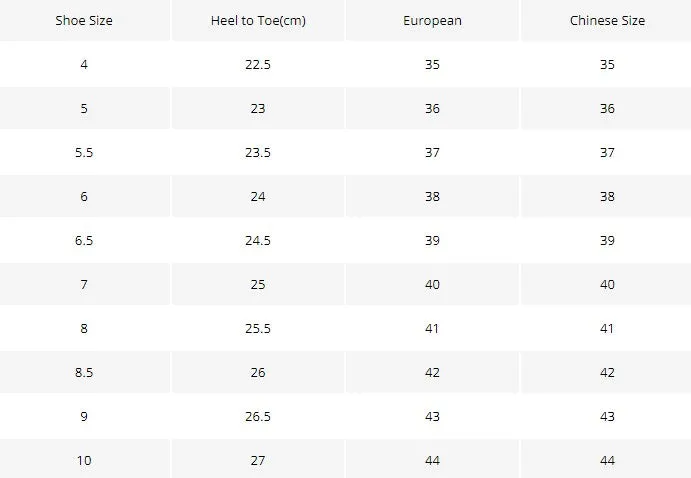Screen dimensions: 691x478
Task: Click Chinese size 36 cell
Action: click(x=607, y=108)
